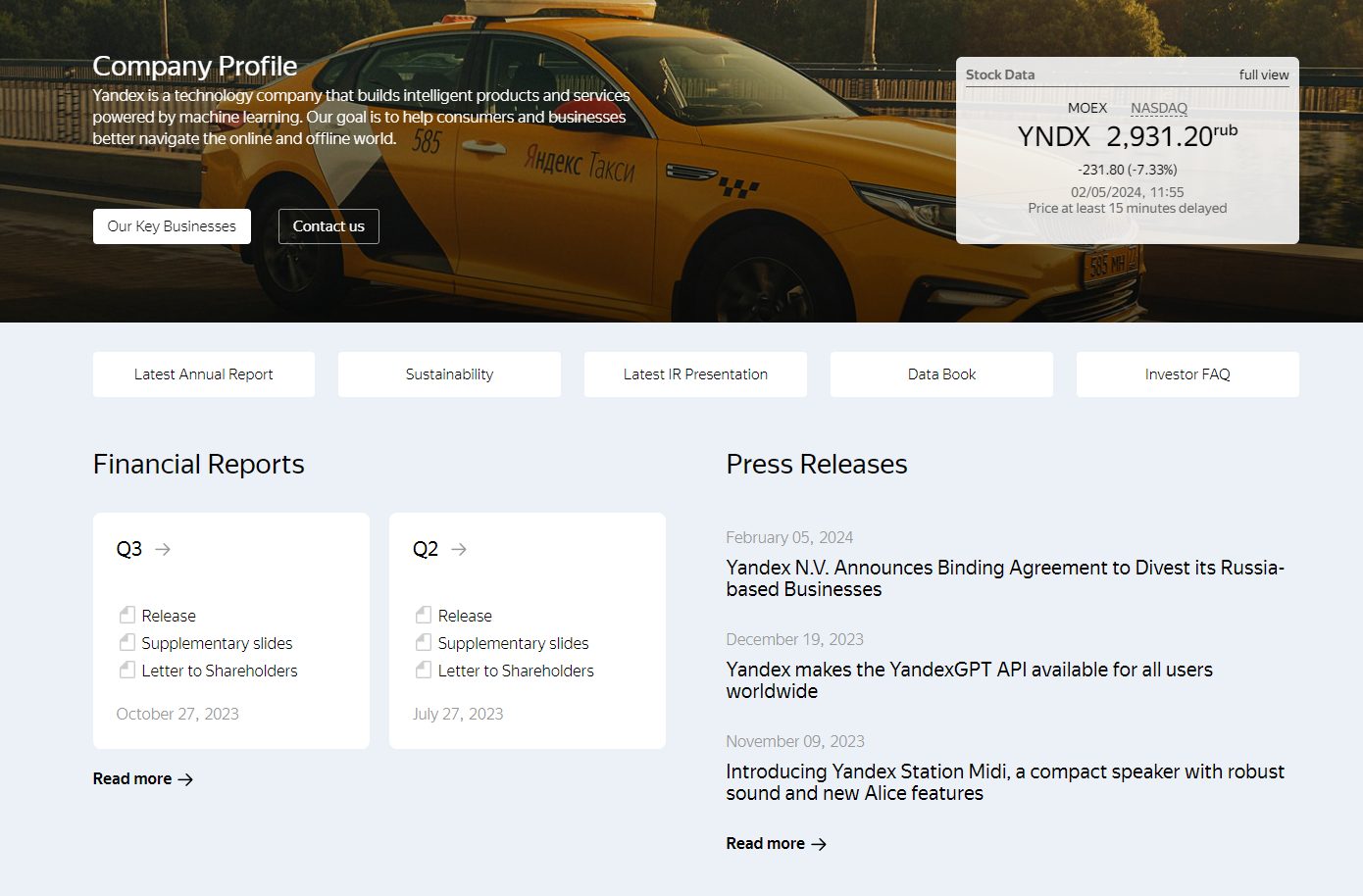The image size is (1363, 896).
Task: Open Yandex Station Midi press release
Action: pos(1005,782)
